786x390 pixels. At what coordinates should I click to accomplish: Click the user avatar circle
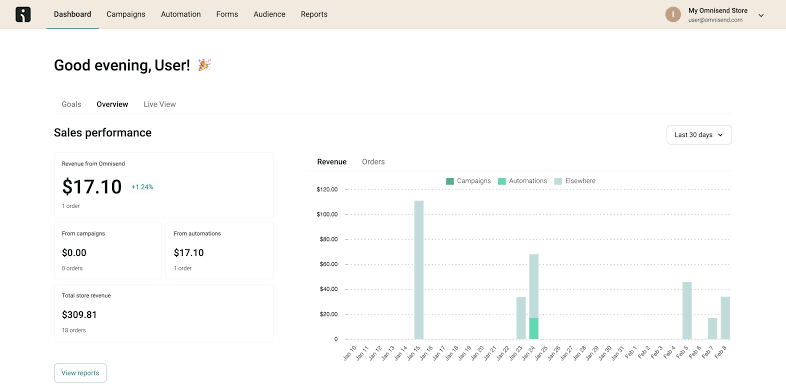click(673, 15)
